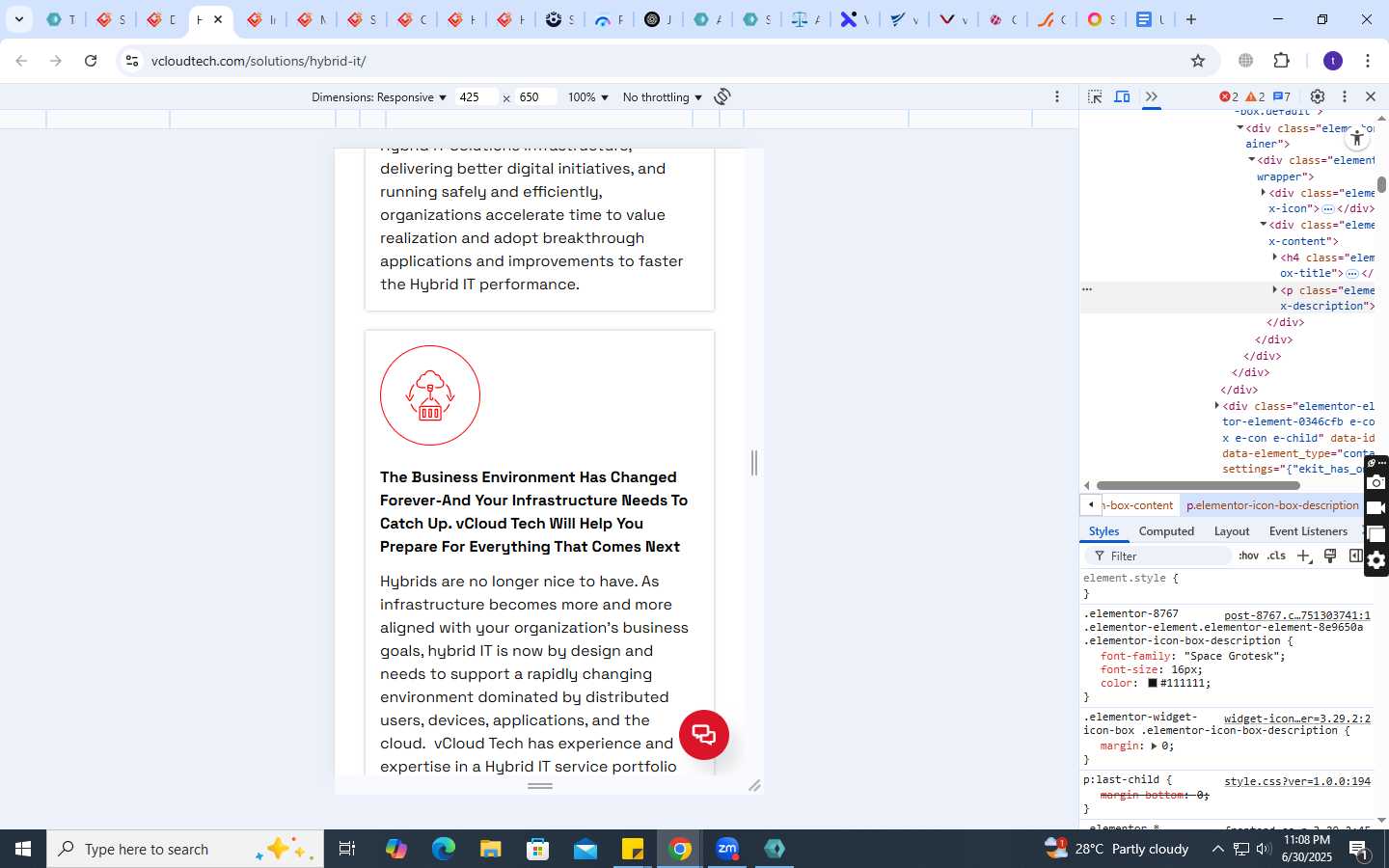This screenshot has height=868, width=1389.
Task: Click the viewport width field showing 425
Action: tap(477, 97)
